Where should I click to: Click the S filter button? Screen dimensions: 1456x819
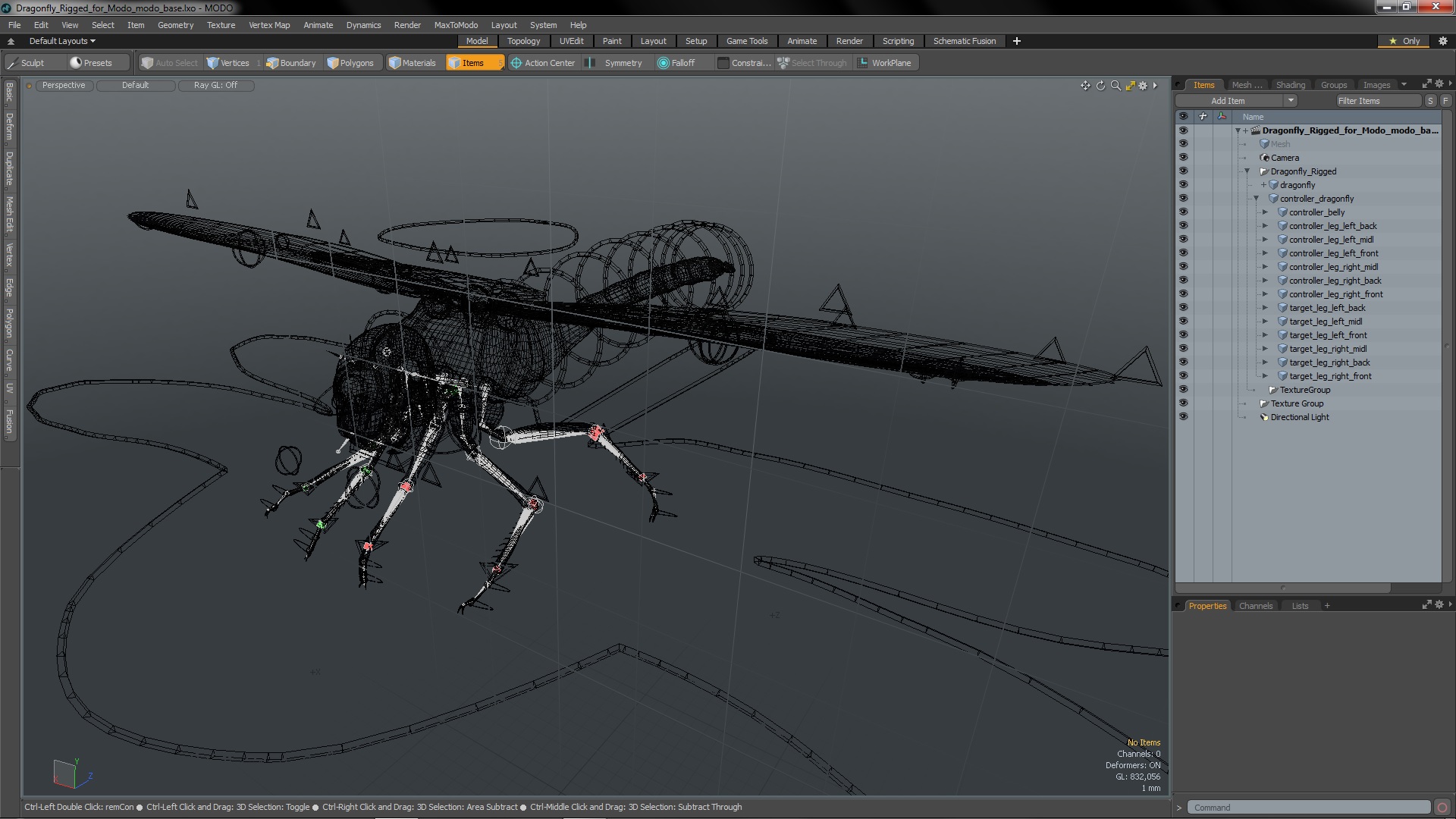(x=1430, y=101)
